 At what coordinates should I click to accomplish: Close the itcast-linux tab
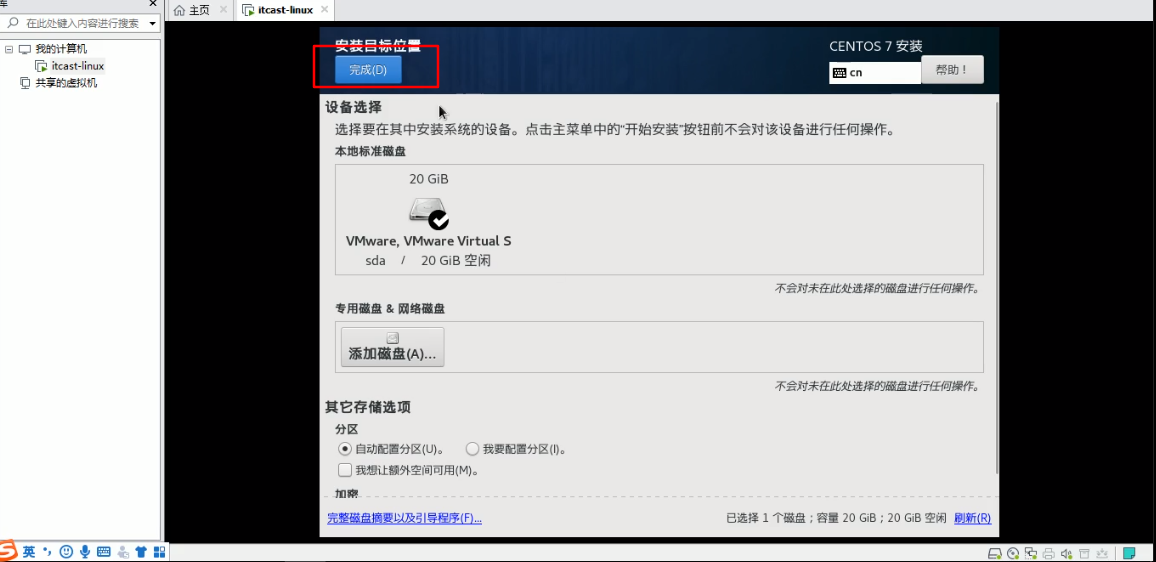point(324,10)
